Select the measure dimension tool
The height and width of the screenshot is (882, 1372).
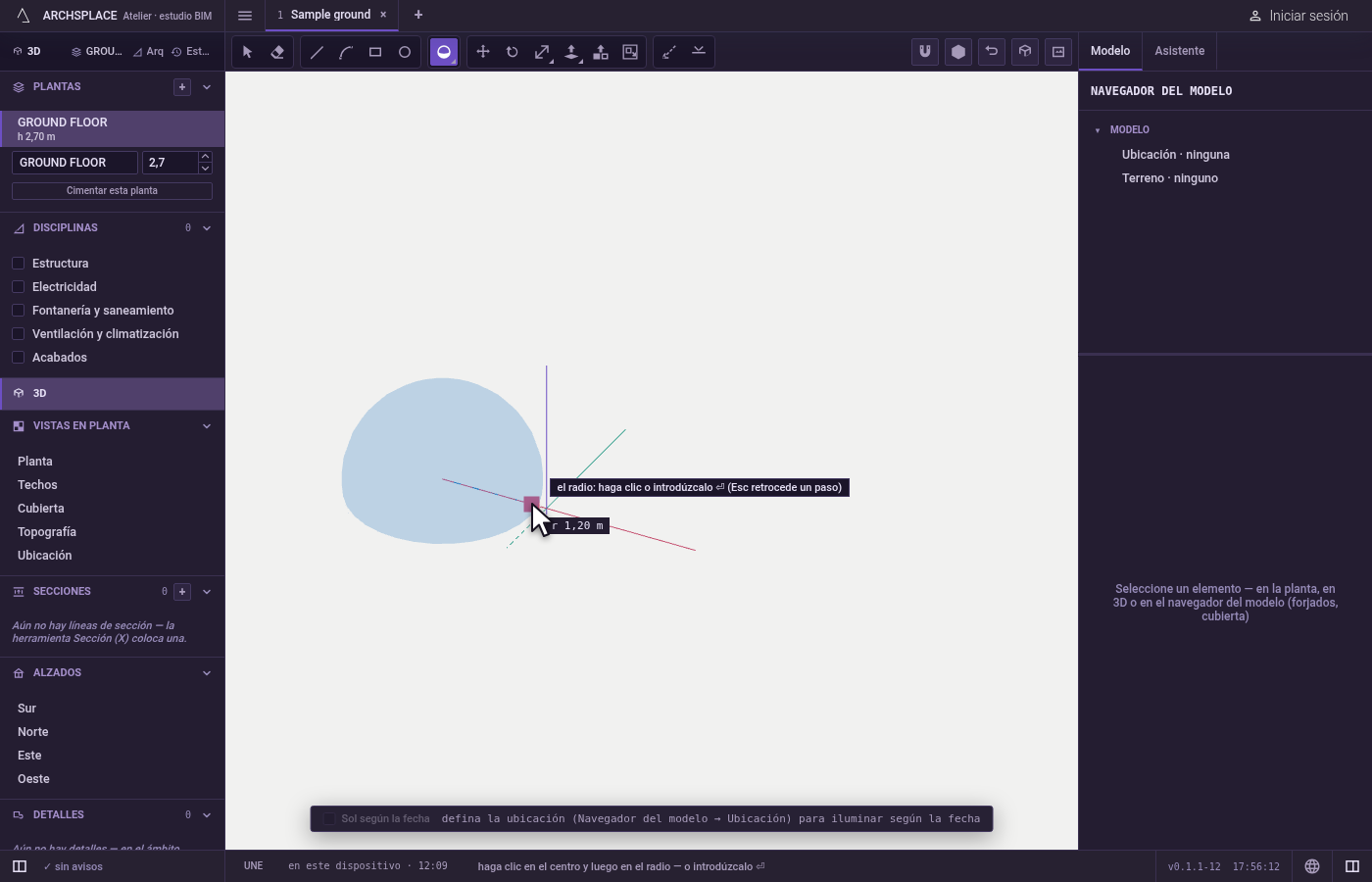click(x=669, y=52)
